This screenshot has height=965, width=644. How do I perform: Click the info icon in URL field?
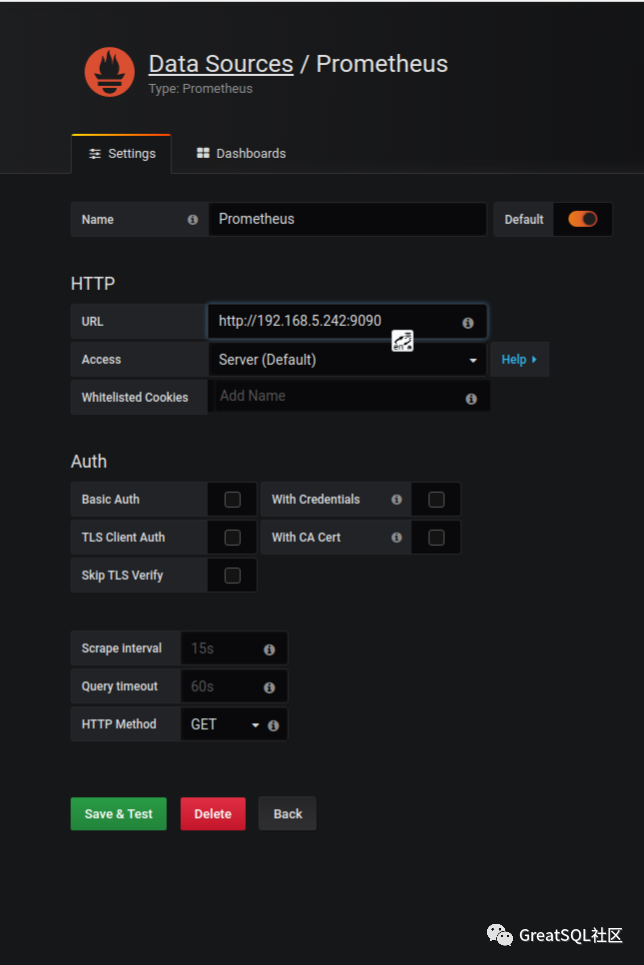point(468,322)
